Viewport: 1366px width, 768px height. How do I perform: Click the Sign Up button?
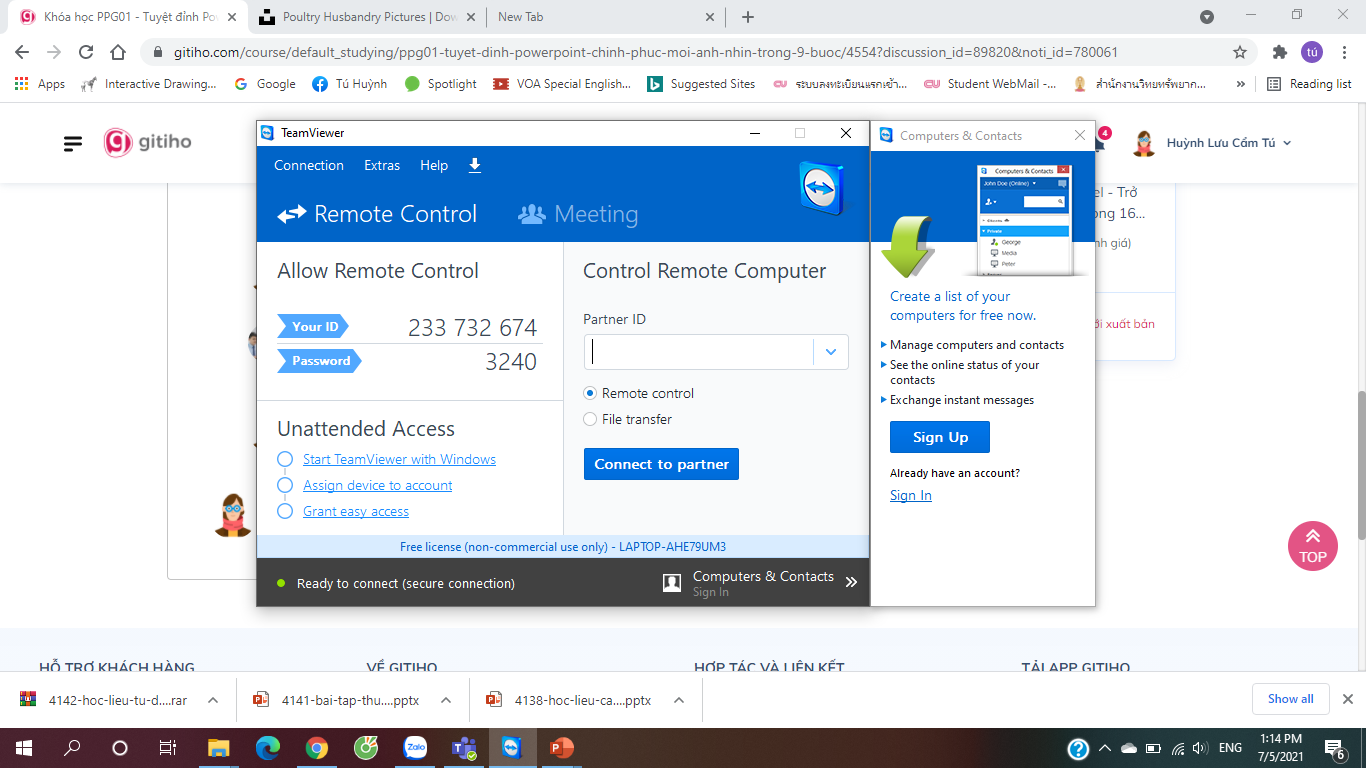point(940,437)
